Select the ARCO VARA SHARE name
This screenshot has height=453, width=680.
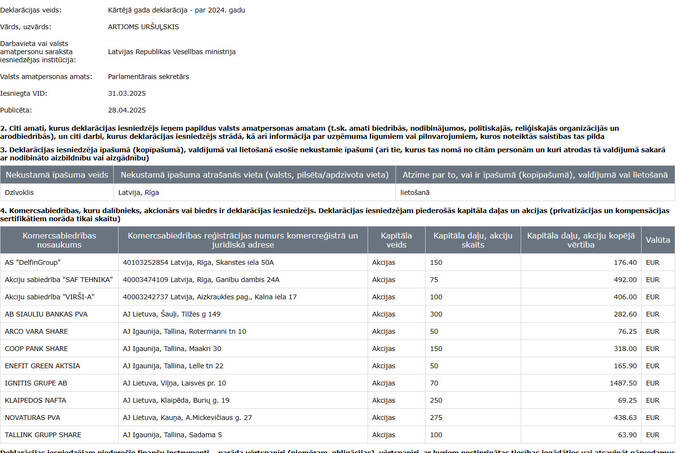[36, 331]
